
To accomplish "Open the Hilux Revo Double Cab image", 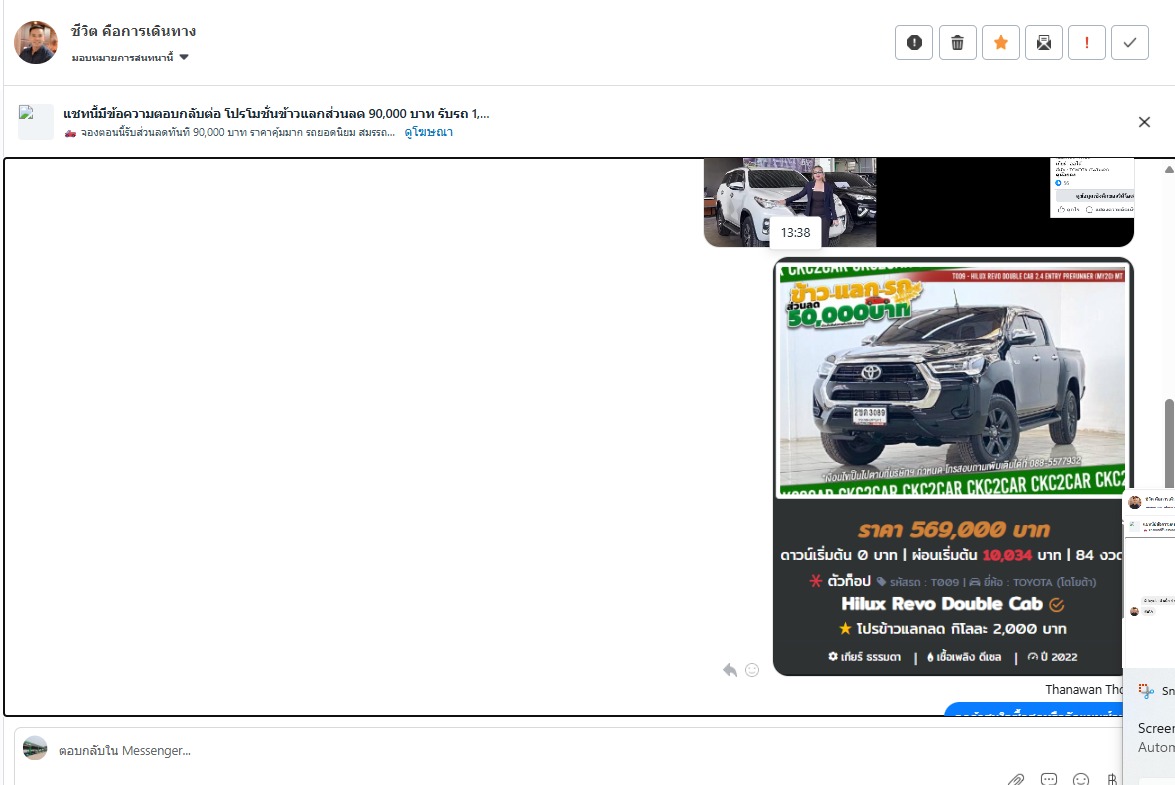I will (x=952, y=466).
